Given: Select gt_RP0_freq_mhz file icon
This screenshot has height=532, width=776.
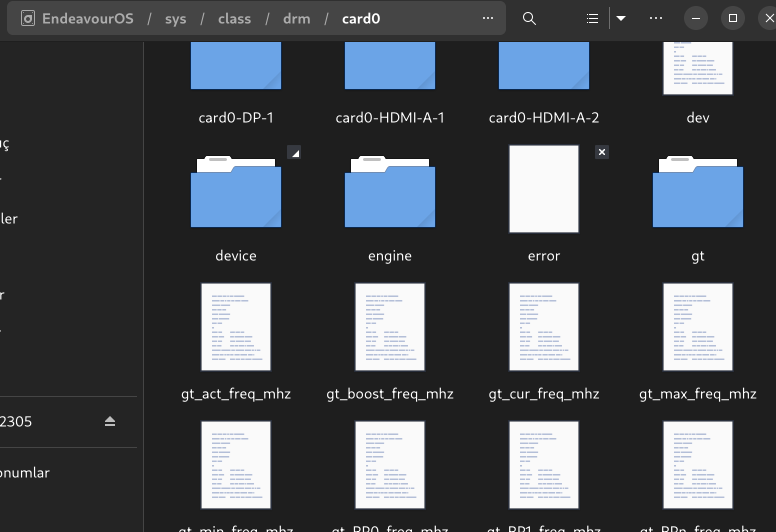Looking at the screenshot, I should point(390,465).
